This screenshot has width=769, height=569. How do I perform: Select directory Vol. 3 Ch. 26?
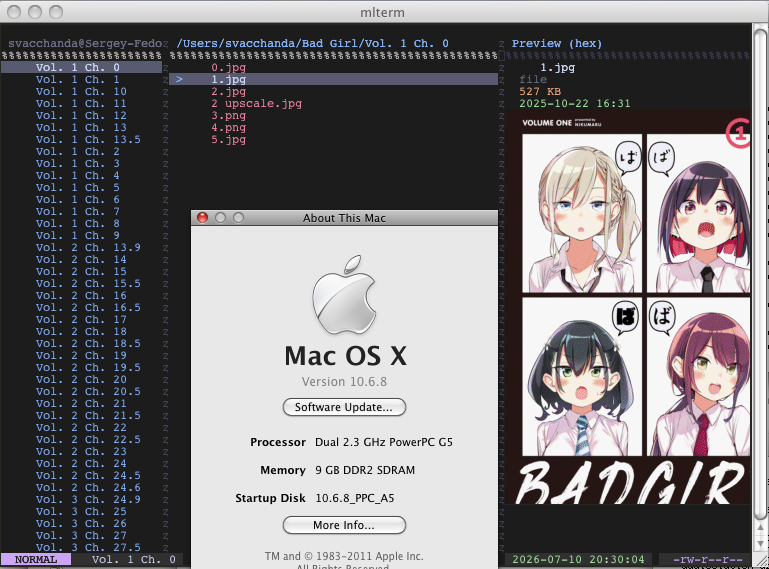[x=81, y=523]
